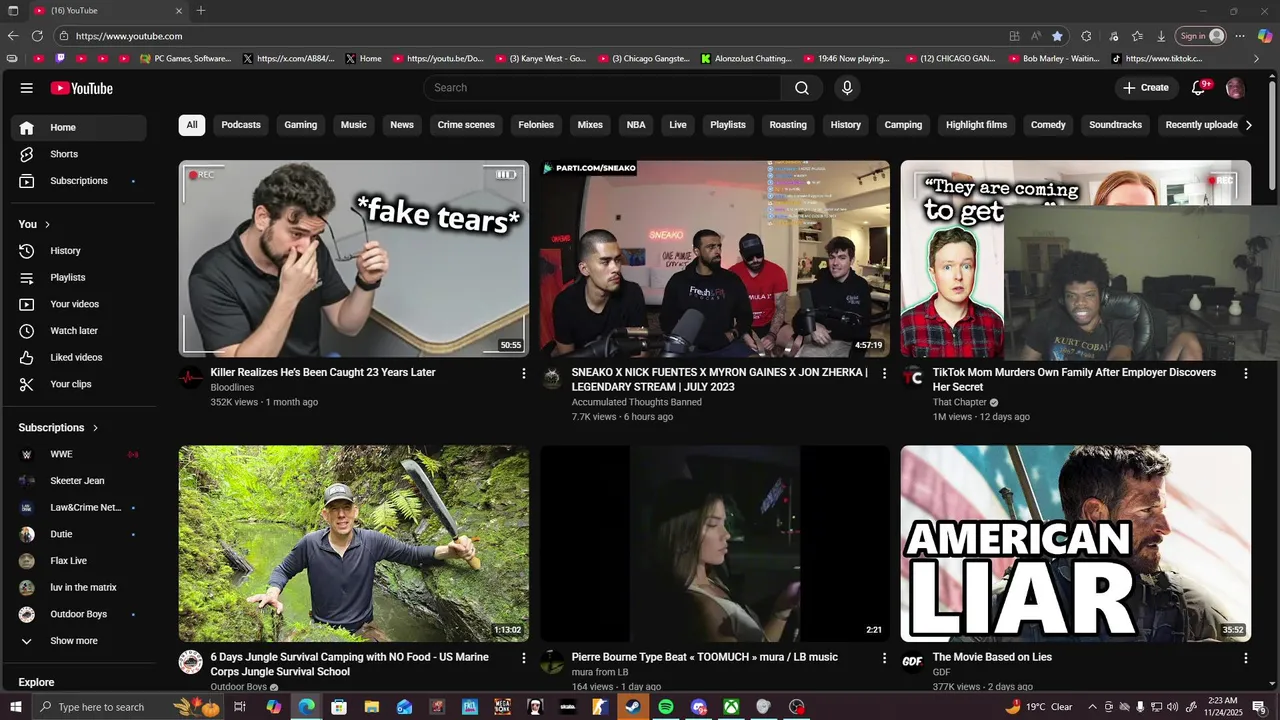Open the notifications bell
This screenshot has width=1280, height=720.
[x=1198, y=88]
